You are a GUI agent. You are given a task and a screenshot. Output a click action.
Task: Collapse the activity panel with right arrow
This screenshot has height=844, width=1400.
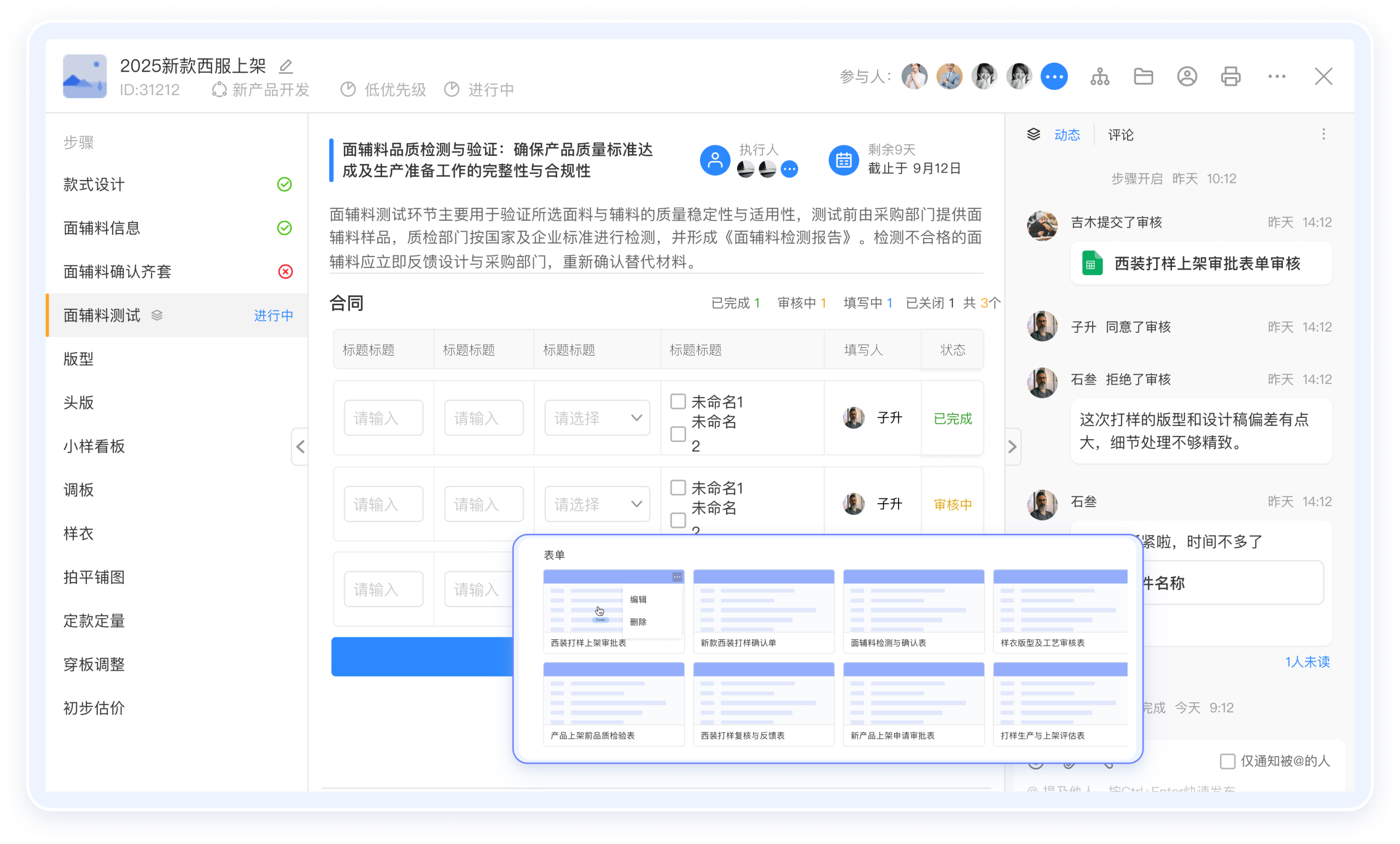coord(1012,446)
